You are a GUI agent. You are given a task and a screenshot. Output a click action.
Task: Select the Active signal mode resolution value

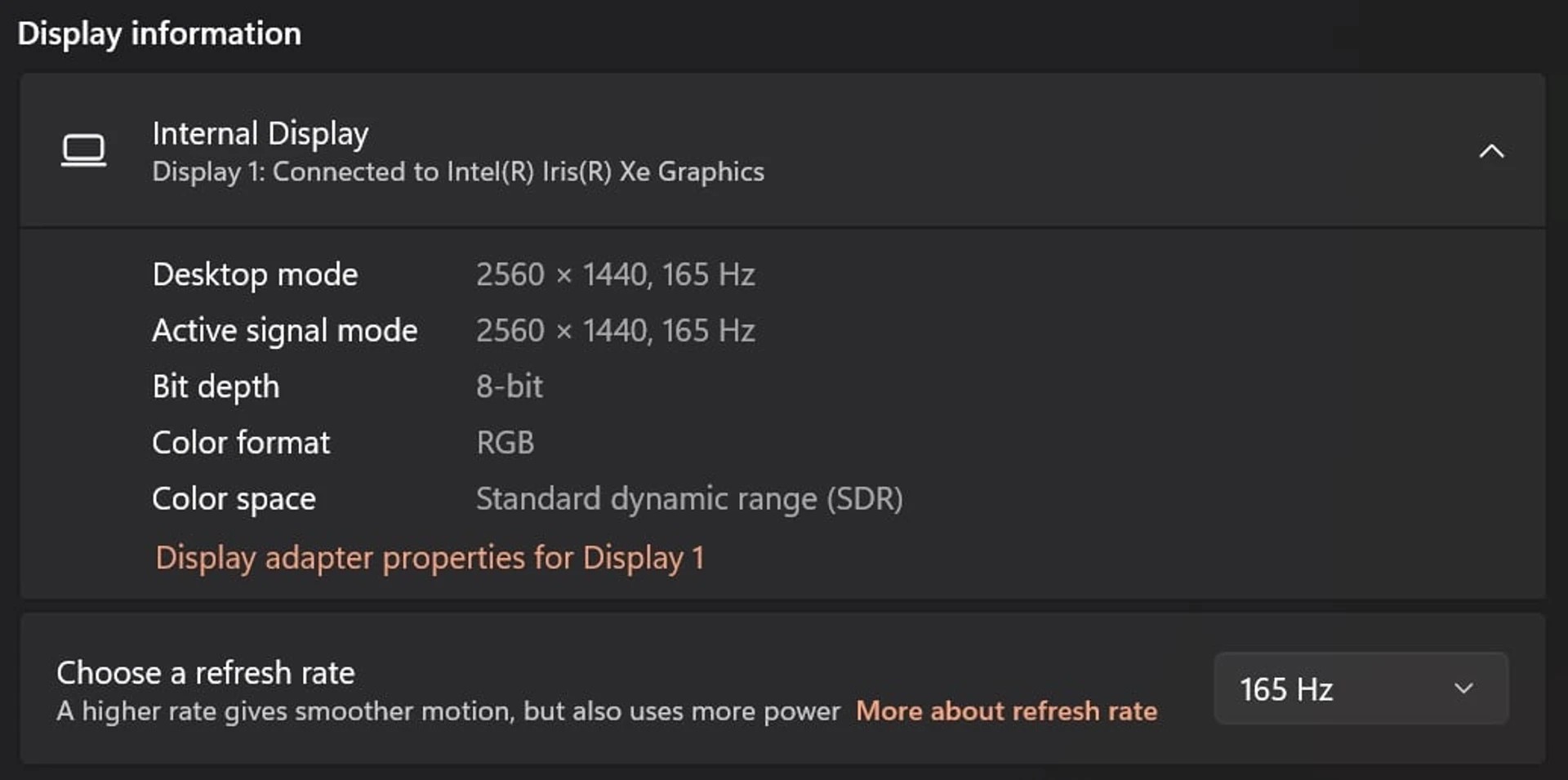[x=615, y=331]
